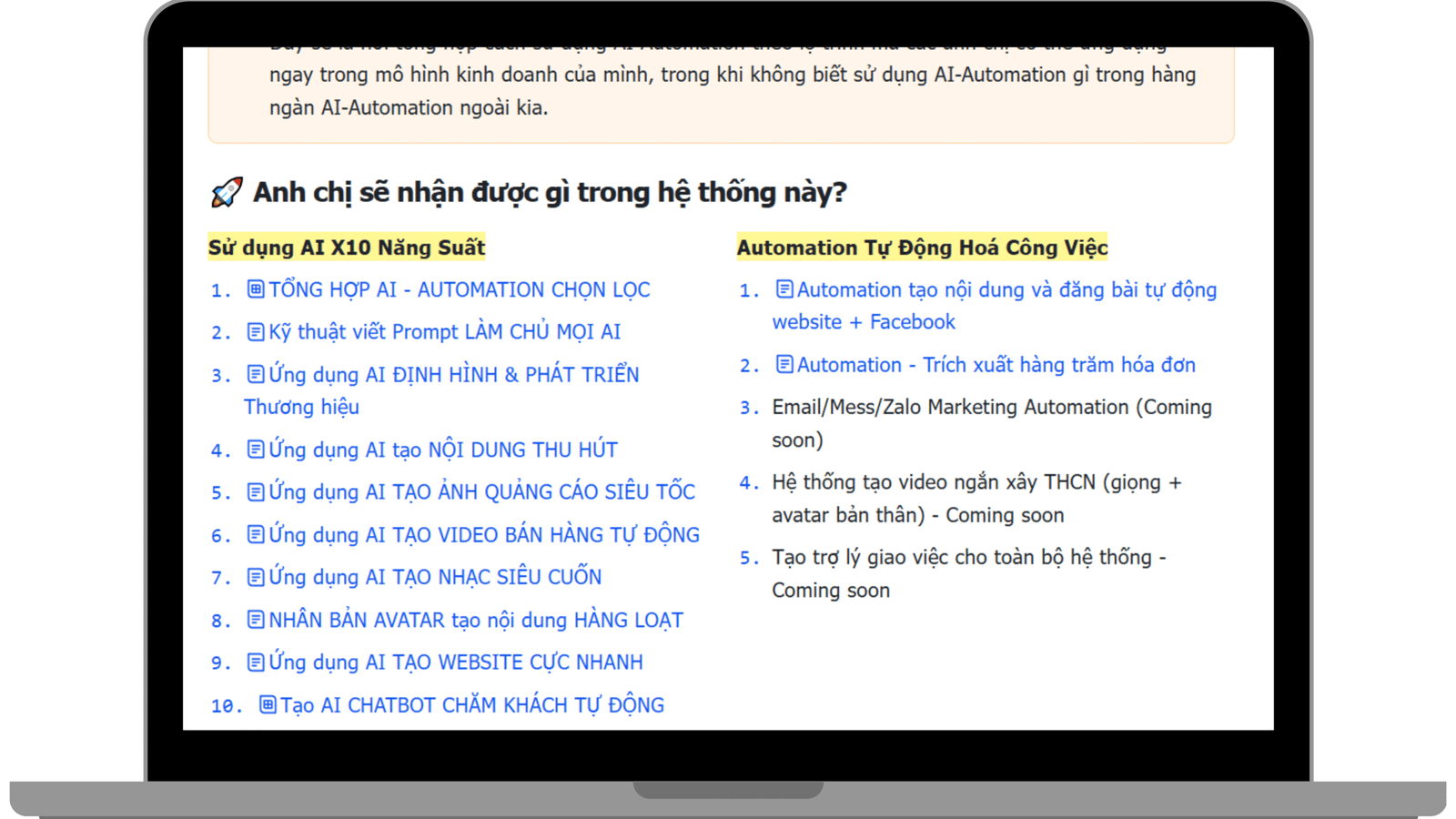Screen dimensions: 1456x819
Task: Click the page icon before TẠO ẢNH QUẢNG CÁO
Action: pyautogui.click(x=256, y=492)
